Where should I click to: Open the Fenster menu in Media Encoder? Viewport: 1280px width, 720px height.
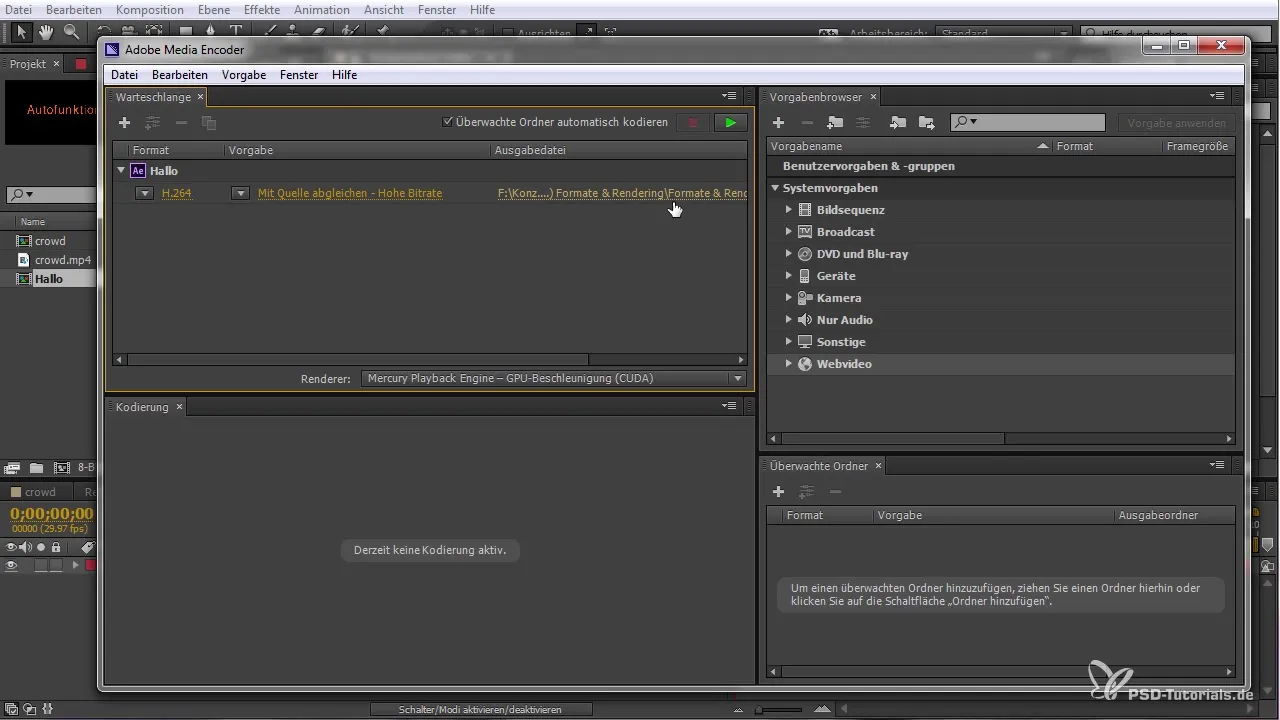(299, 75)
